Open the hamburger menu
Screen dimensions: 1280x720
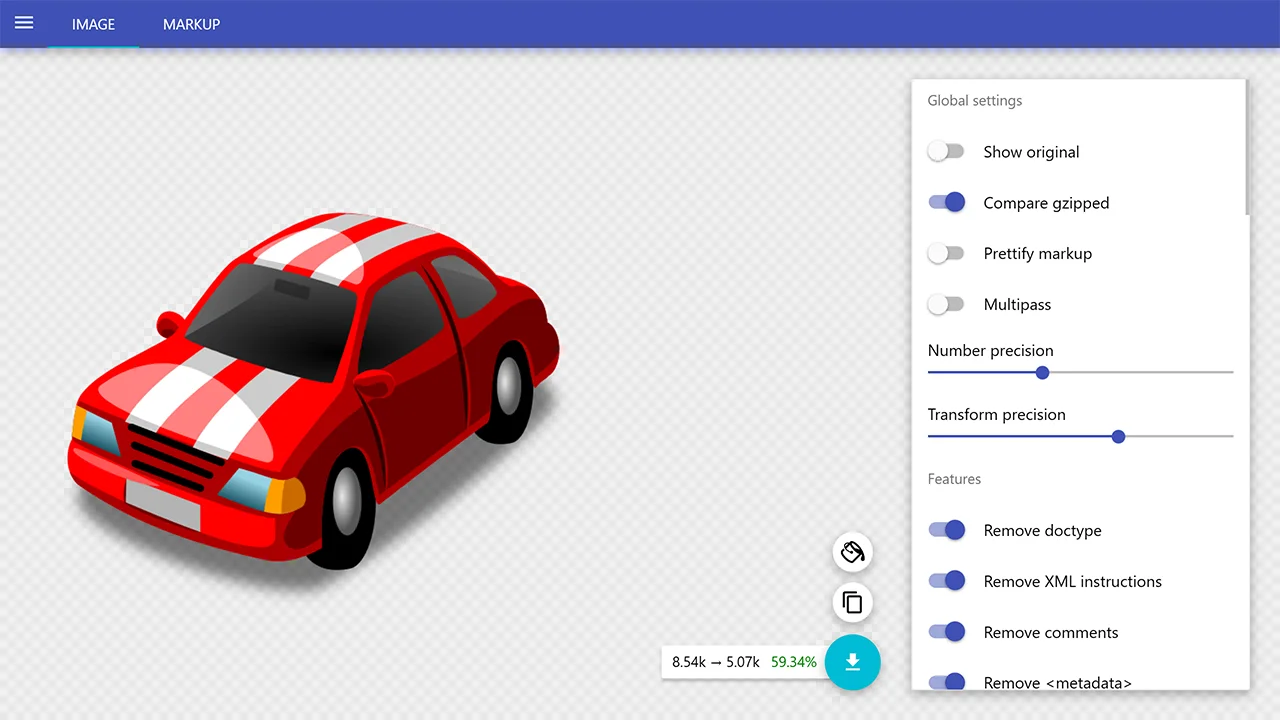click(x=24, y=23)
